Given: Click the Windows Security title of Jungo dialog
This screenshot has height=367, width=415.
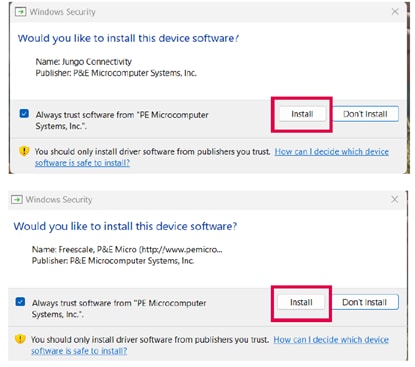Looking at the screenshot, I should [x=62, y=12].
